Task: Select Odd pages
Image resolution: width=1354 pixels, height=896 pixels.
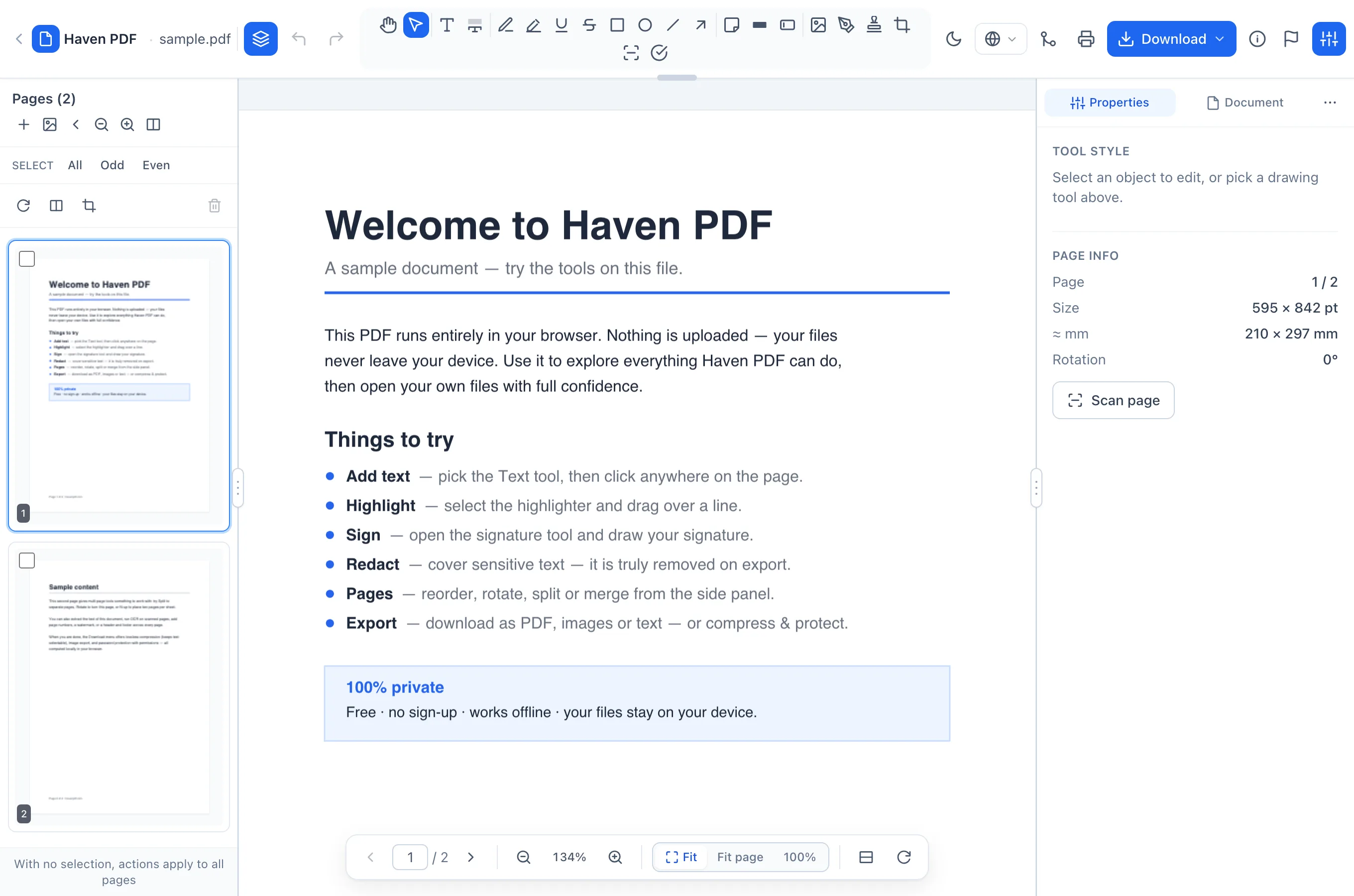Action: tap(112, 165)
